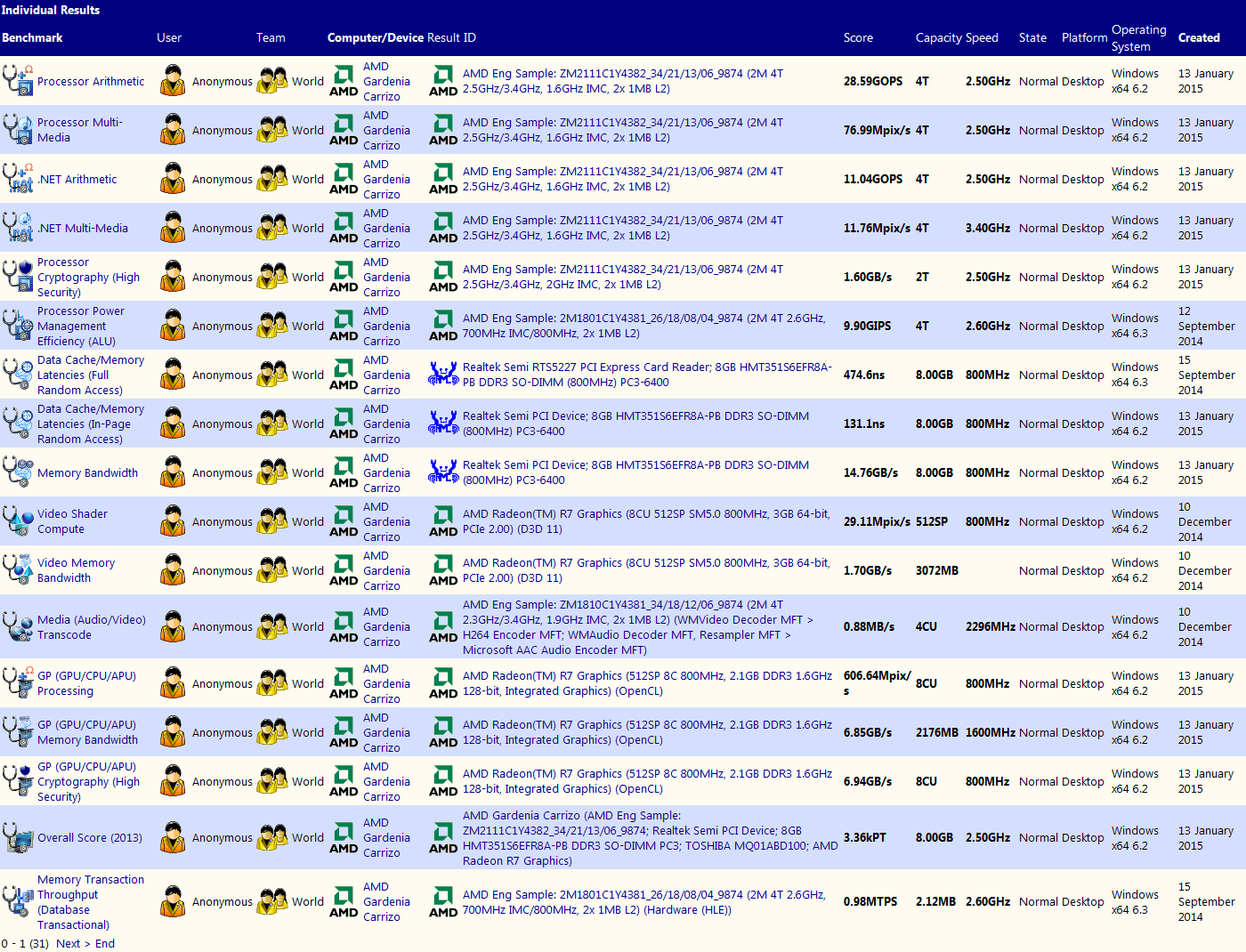The width and height of the screenshot is (1246, 952).
Task: Select the 474.6ns score value
Action: click(x=864, y=375)
